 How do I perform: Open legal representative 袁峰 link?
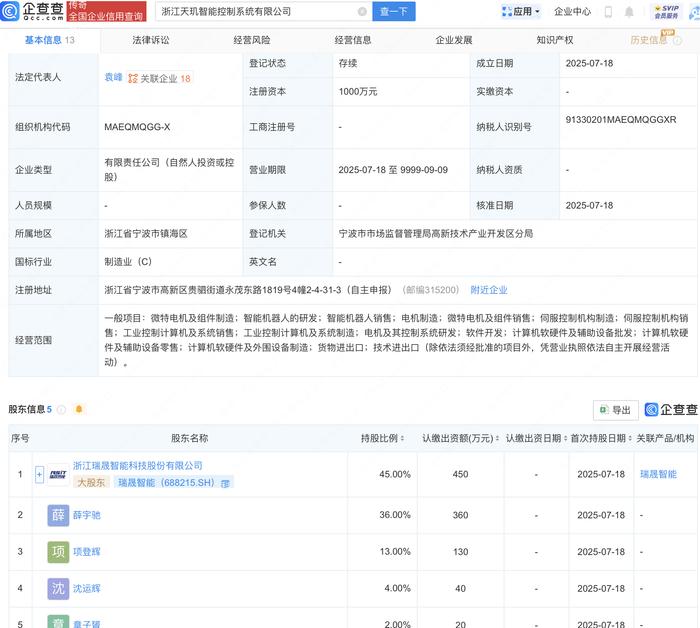click(113, 77)
